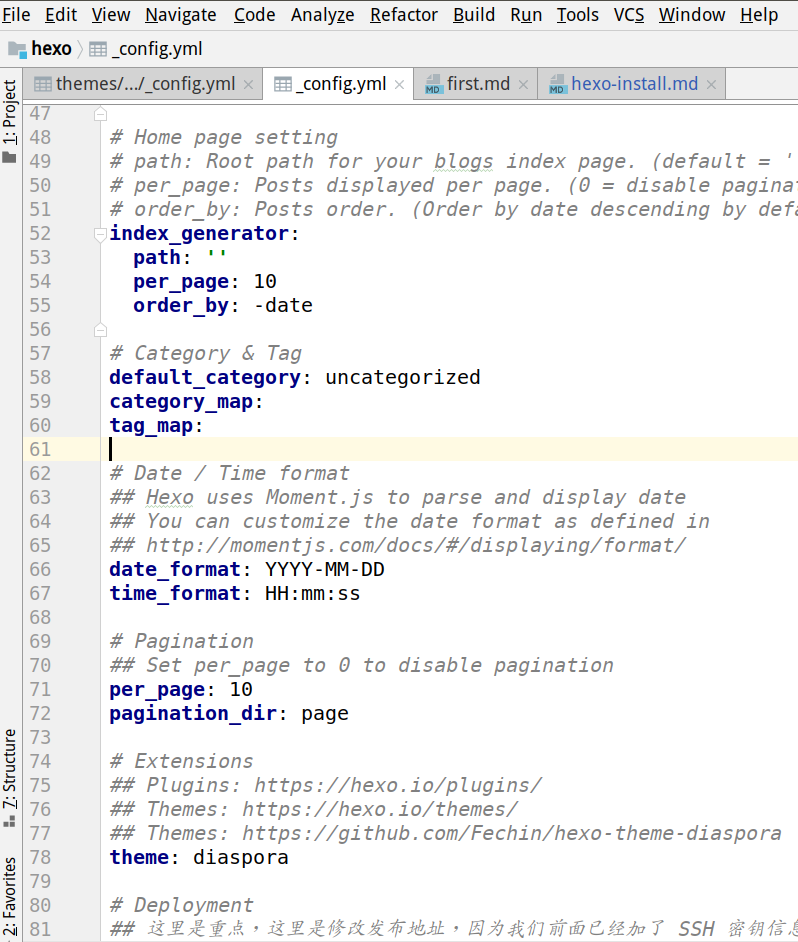Switch to the hexo-install.md tab
Image resolution: width=798 pixels, height=942 pixels.
(634, 84)
